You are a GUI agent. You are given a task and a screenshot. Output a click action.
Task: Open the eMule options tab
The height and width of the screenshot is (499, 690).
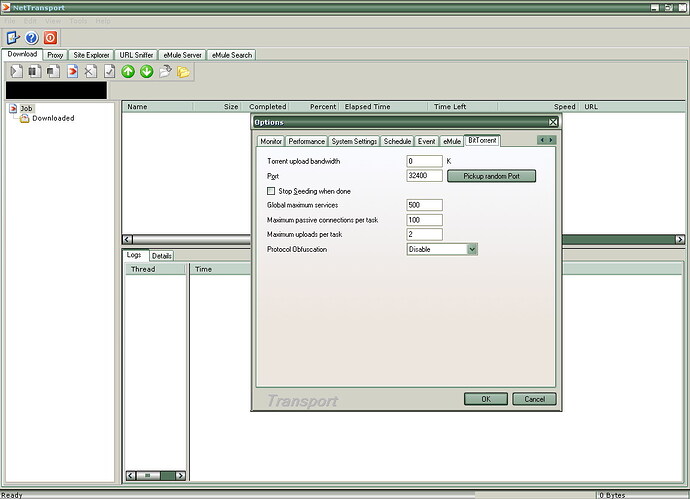[x=452, y=141]
